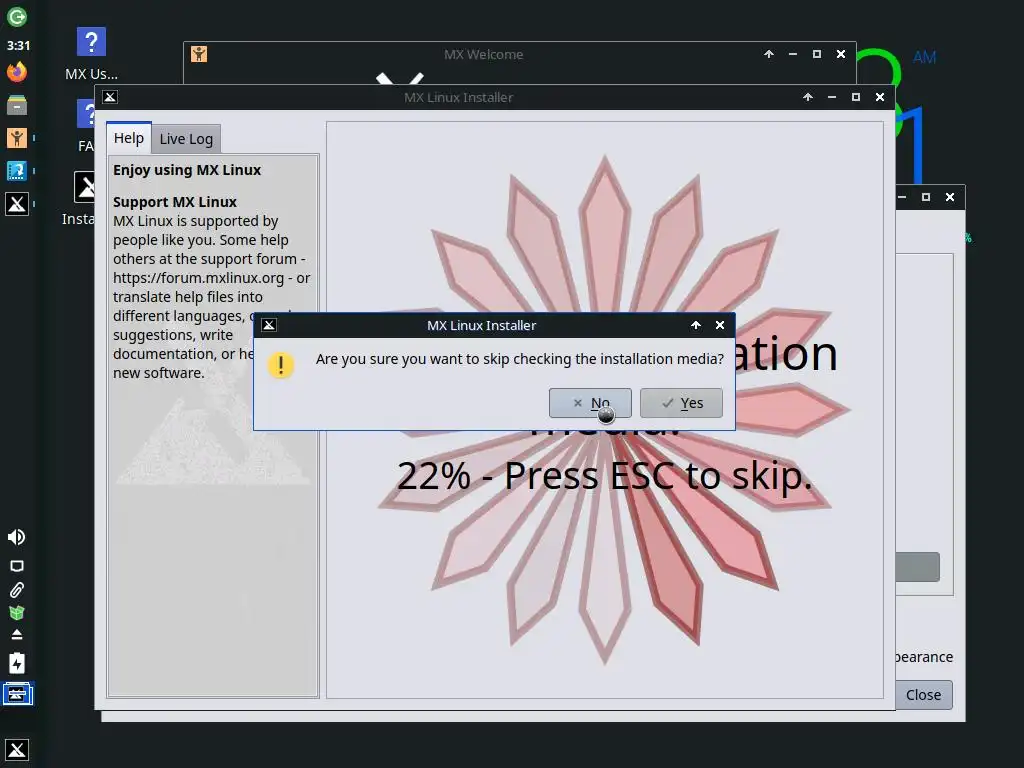This screenshot has height=768, width=1024.
Task: Open MX User Manual desktop icon
Action: tap(91, 54)
